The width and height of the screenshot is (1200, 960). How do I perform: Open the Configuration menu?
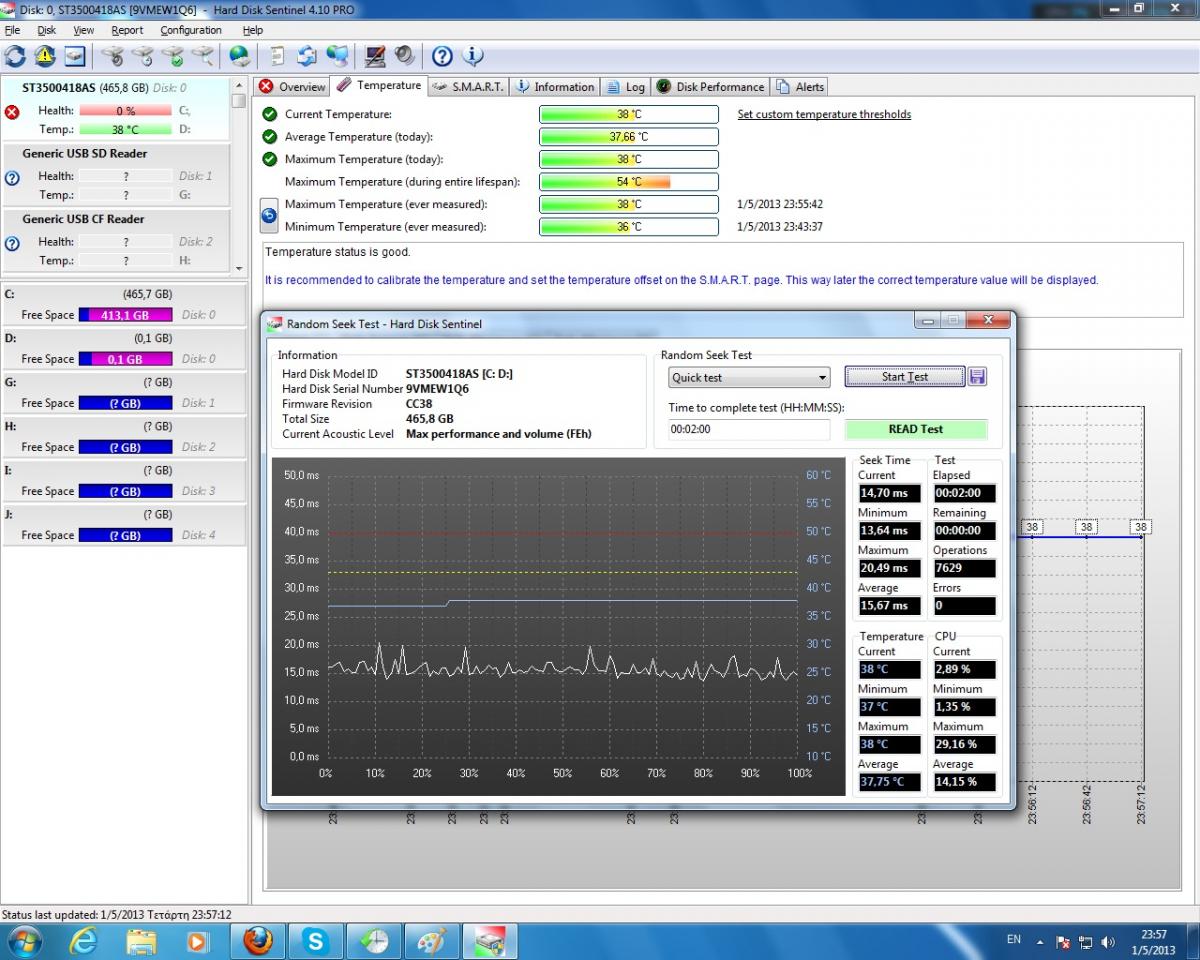(191, 30)
